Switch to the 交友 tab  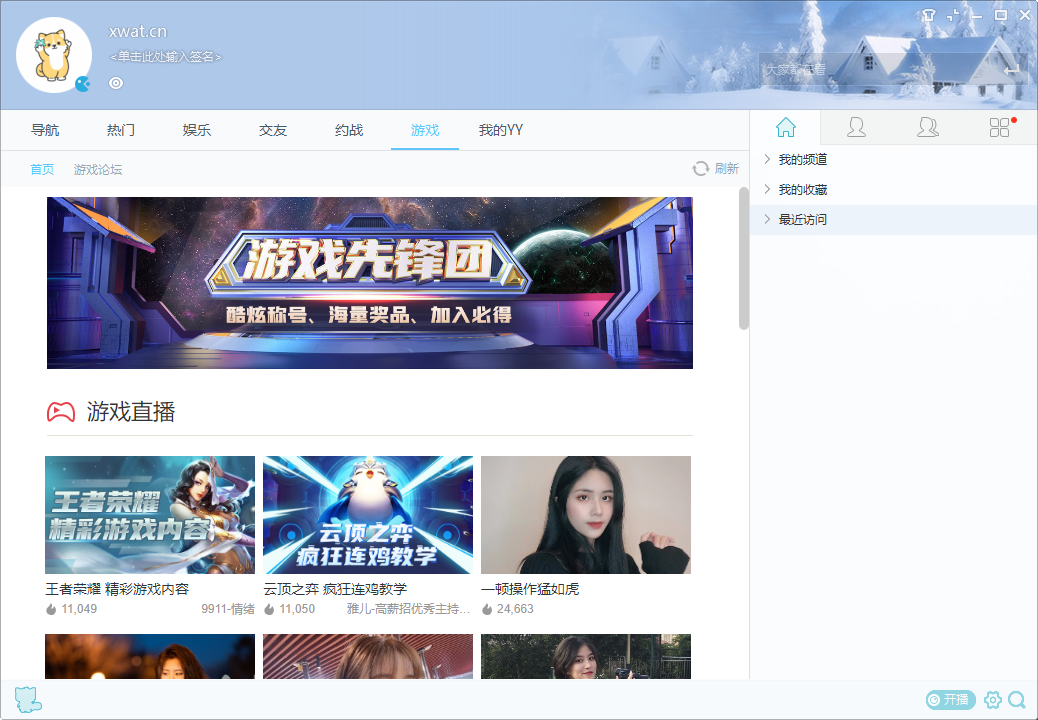pos(273,130)
